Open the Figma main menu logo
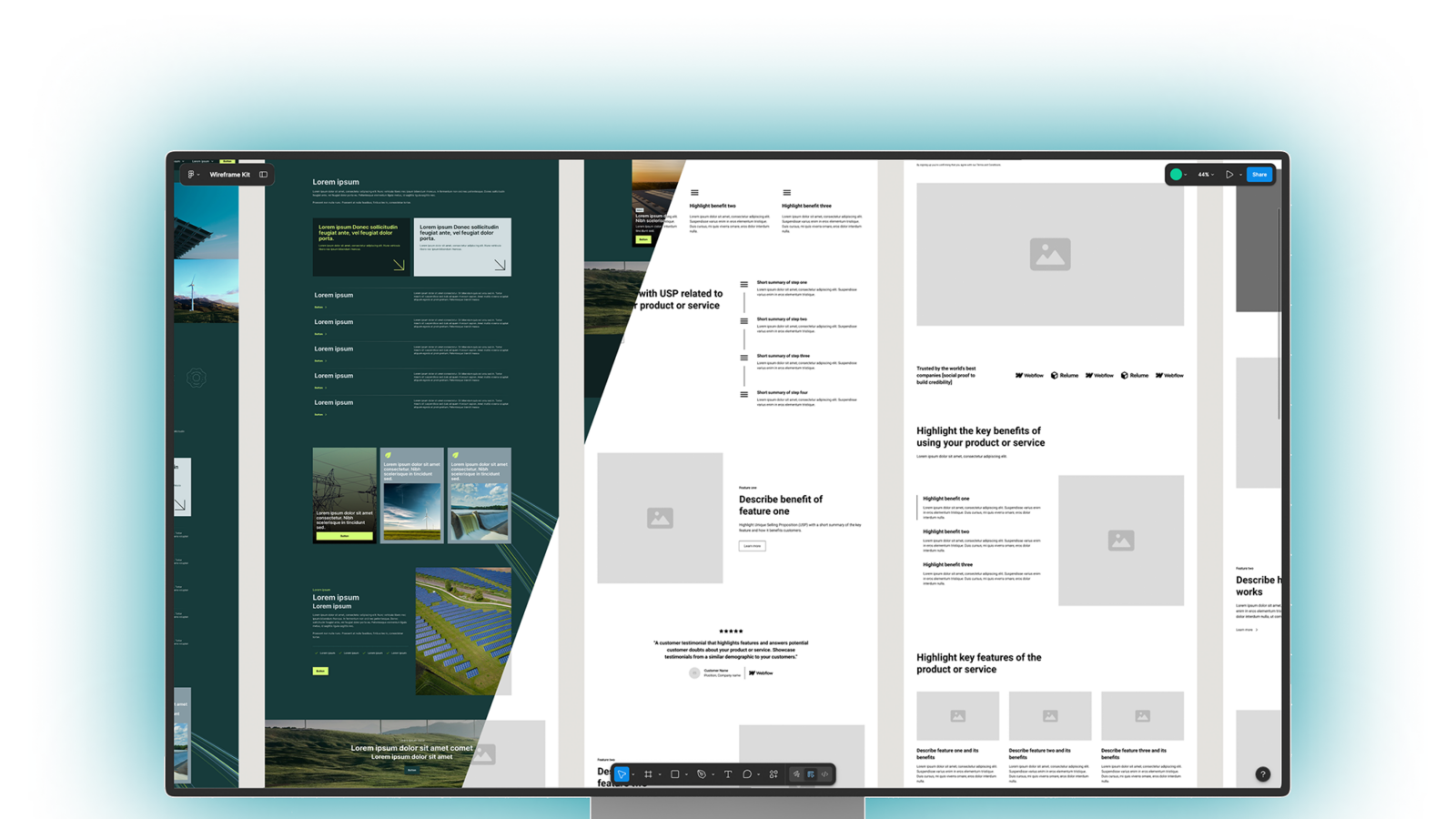Viewport: 1456px width, 819px height. click(x=191, y=175)
